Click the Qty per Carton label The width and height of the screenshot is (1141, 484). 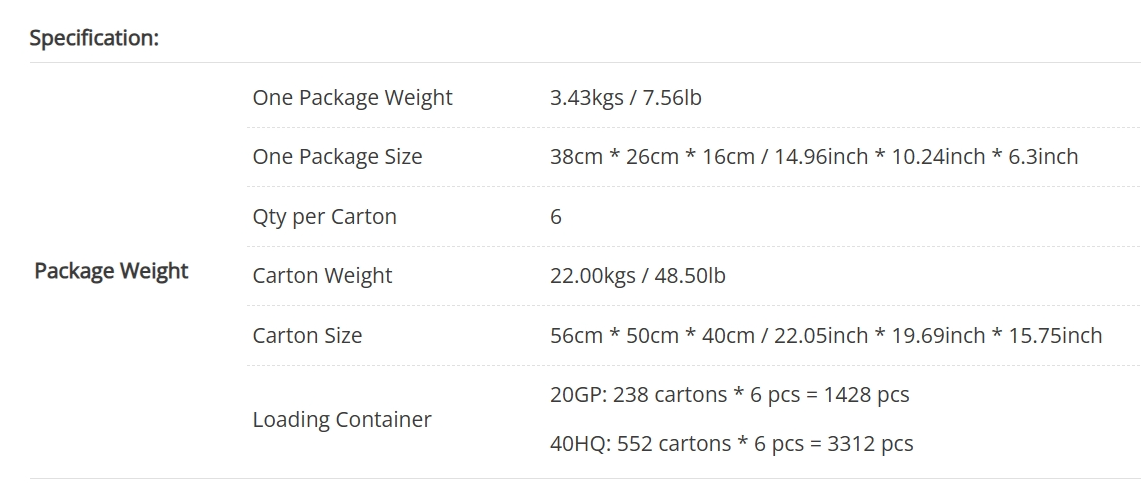pos(325,216)
